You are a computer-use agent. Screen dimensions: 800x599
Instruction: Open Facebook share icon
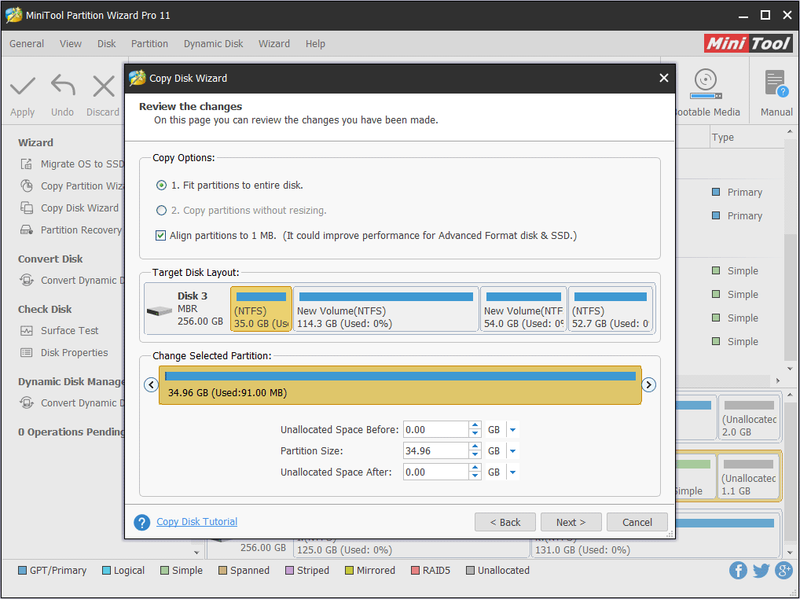tap(738, 570)
